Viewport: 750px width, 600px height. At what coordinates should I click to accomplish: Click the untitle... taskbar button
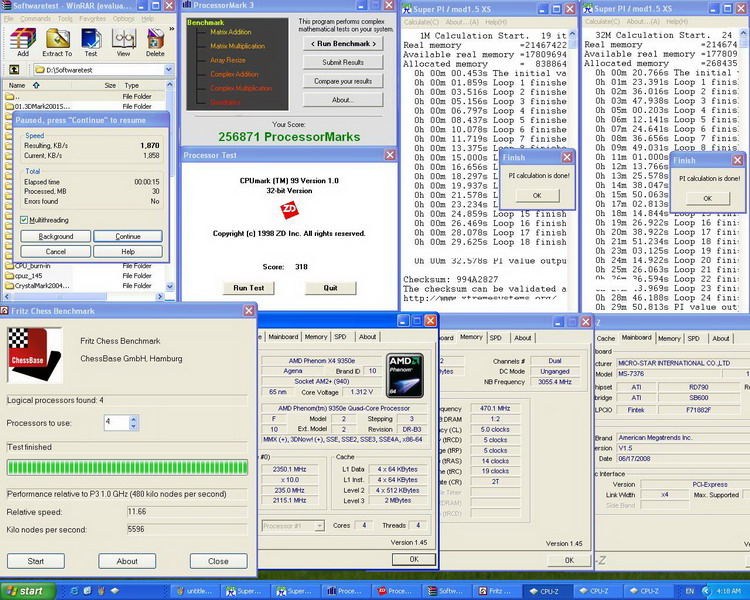point(194,591)
